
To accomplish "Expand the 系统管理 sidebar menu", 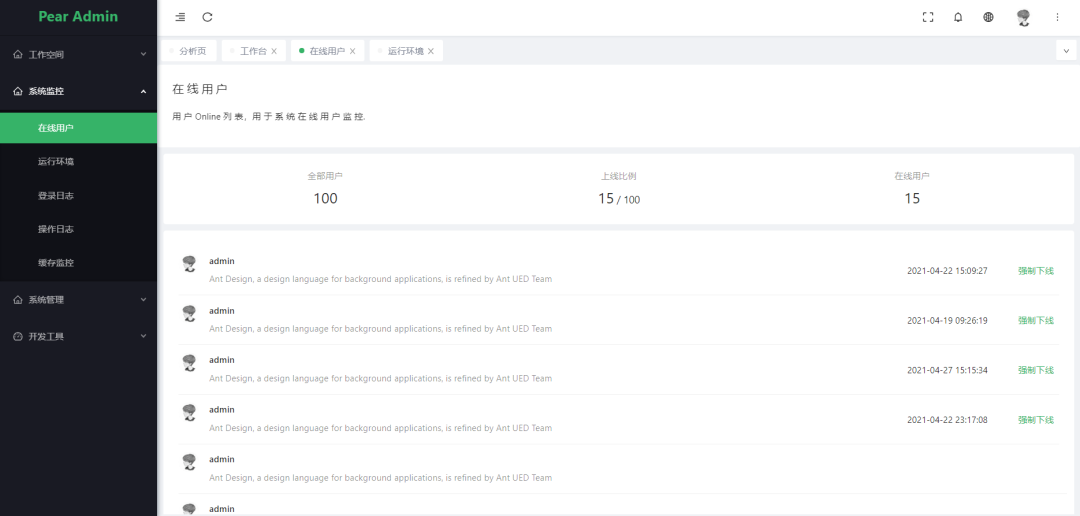I will pos(78,299).
